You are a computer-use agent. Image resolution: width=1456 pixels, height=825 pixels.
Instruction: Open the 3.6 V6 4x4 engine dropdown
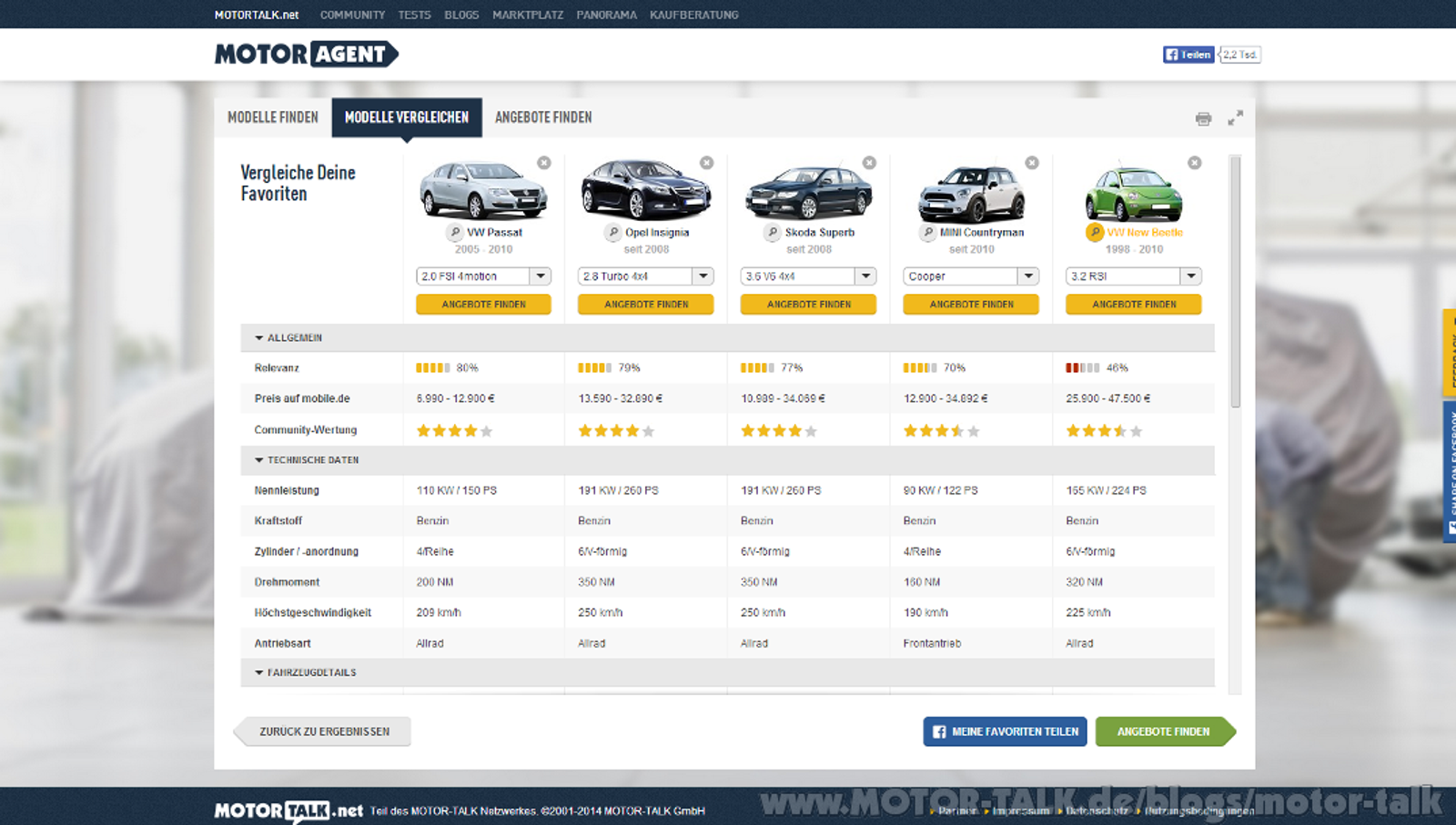coord(808,276)
